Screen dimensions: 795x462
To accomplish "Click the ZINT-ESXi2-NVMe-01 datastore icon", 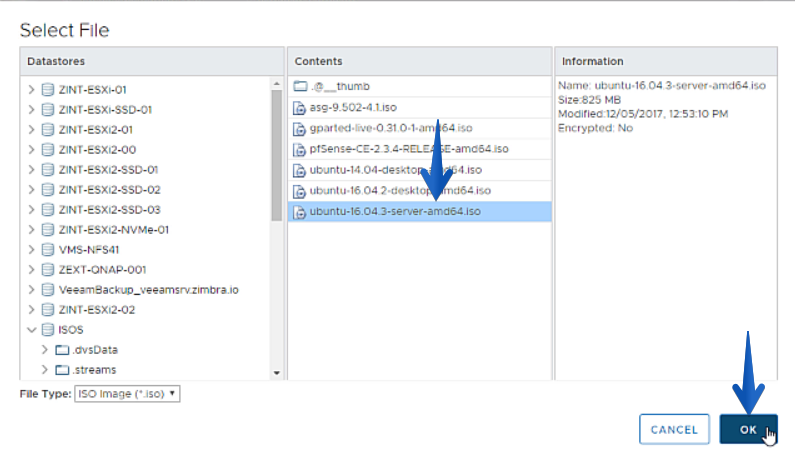I will 48,230.
